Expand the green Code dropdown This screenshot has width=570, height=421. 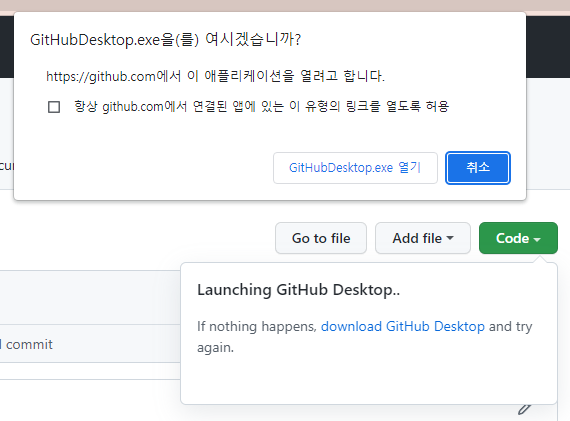(x=518, y=238)
